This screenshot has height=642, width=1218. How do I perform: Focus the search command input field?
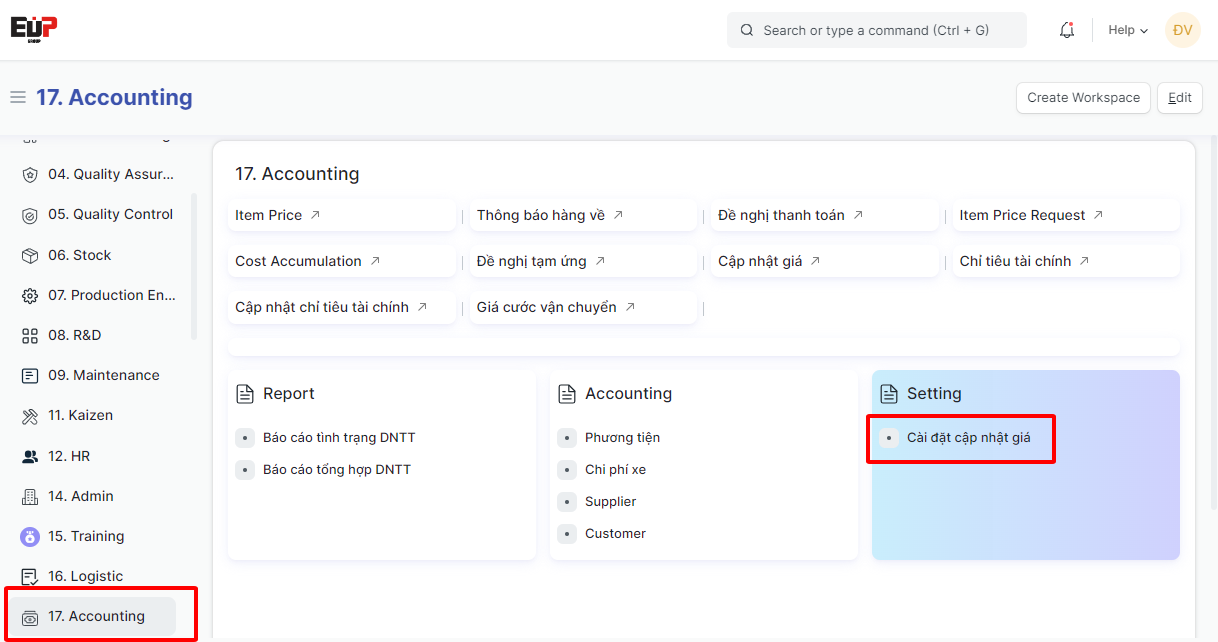(x=876, y=30)
